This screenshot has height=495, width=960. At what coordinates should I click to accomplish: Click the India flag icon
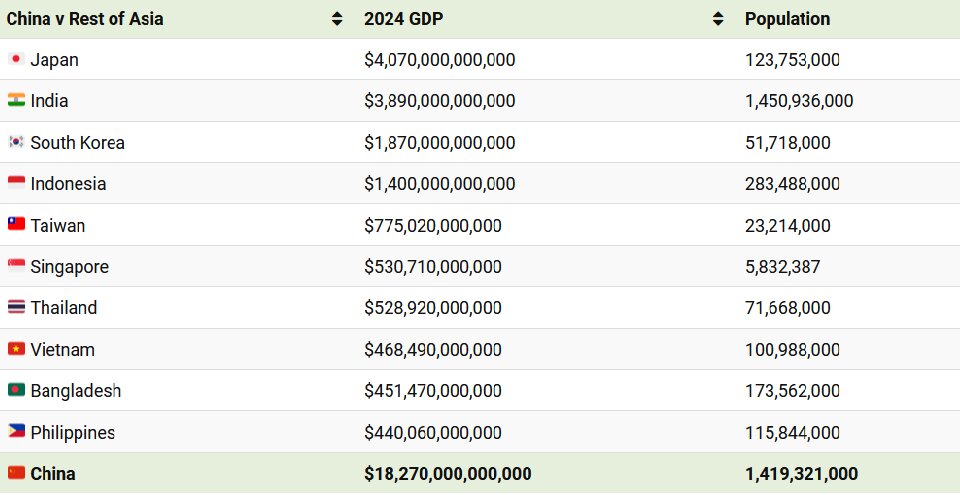point(16,101)
